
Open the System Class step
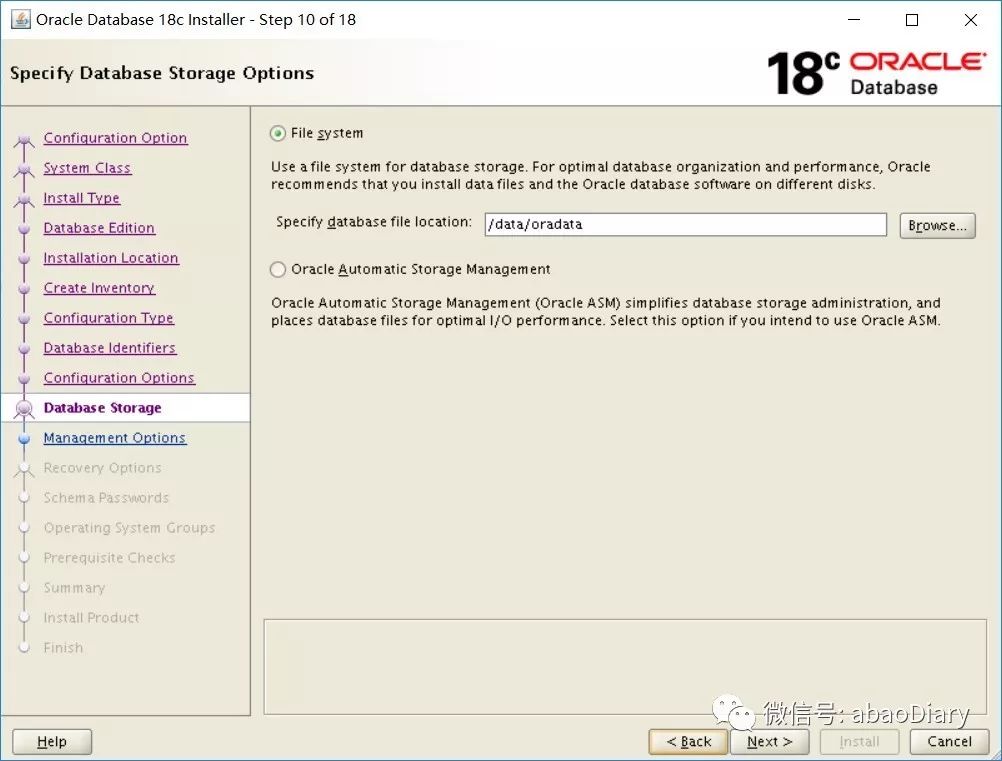click(x=87, y=168)
